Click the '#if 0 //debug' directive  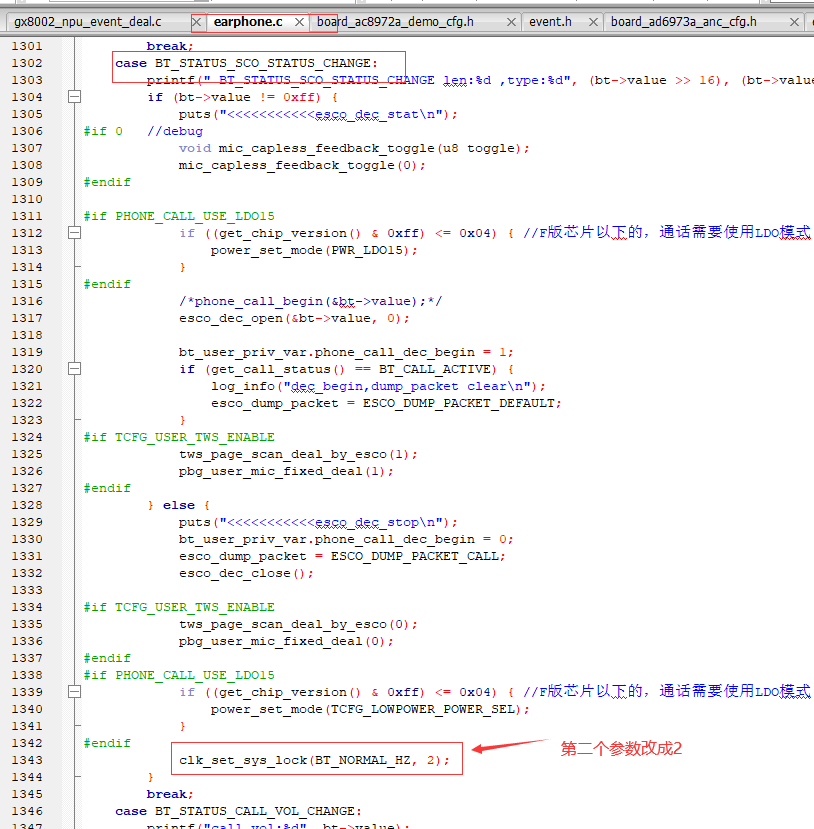point(143,131)
